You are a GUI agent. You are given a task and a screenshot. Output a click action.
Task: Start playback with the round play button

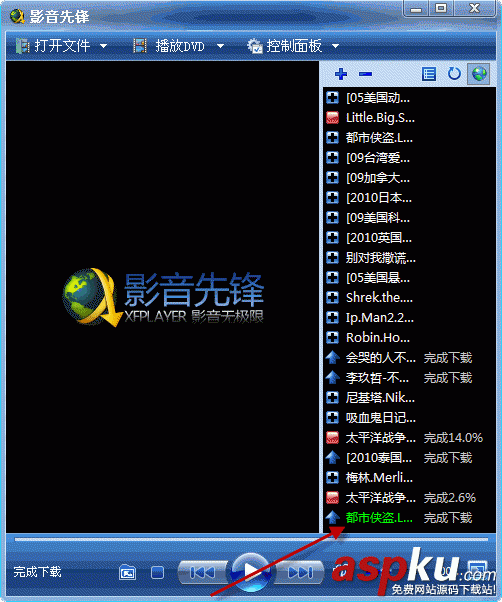coord(251,571)
